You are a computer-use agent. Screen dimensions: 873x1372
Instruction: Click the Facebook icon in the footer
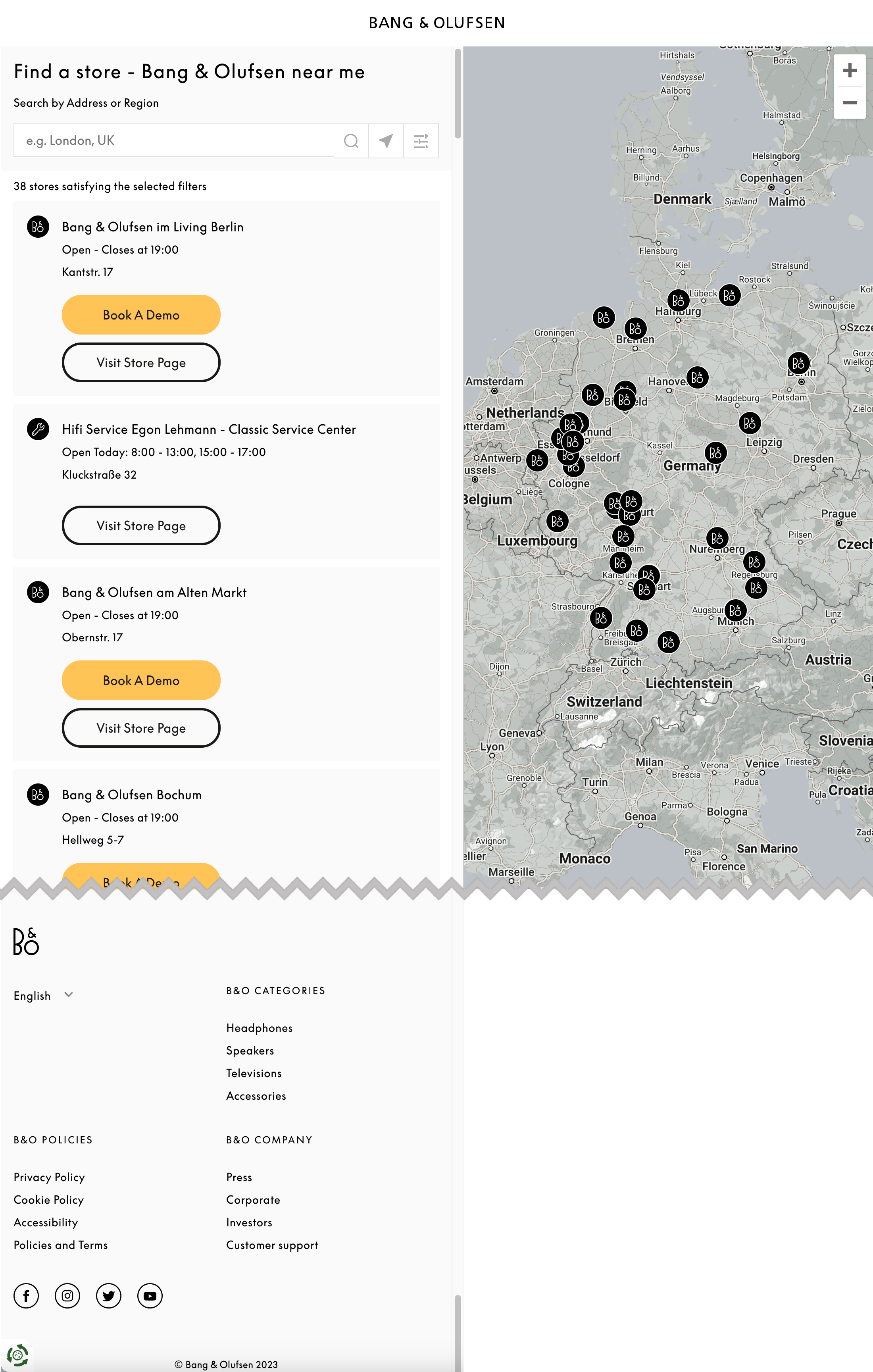(x=26, y=1296)
